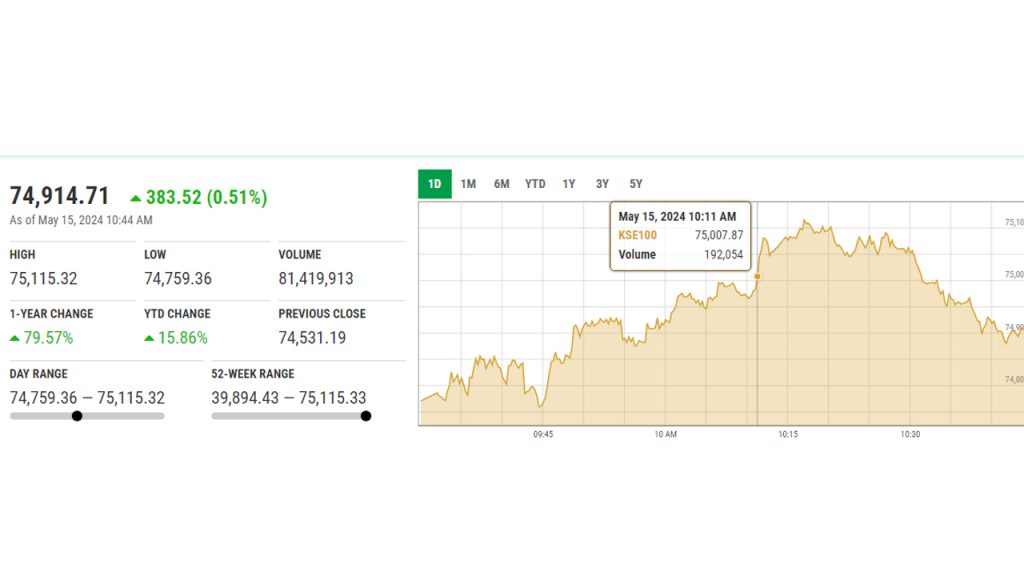This screenshot has height=576, width=1024.
Task: Click the up arrow next to 79.57%
Action: 15,338
